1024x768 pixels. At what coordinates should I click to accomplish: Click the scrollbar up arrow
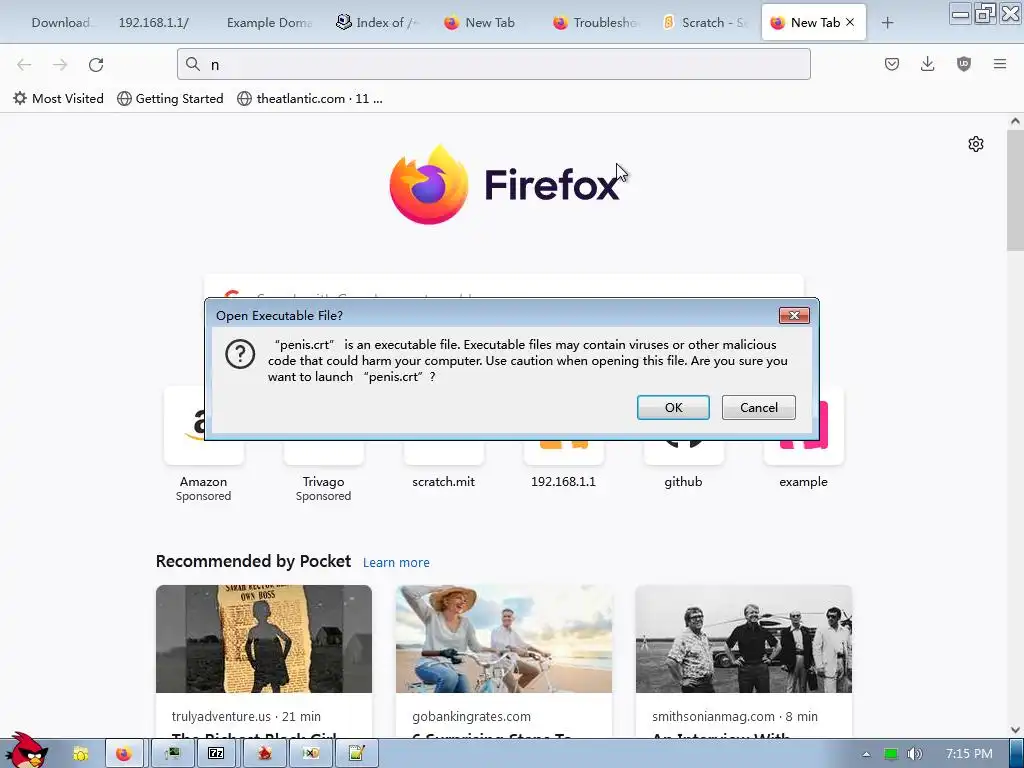tap(1015, 121)
